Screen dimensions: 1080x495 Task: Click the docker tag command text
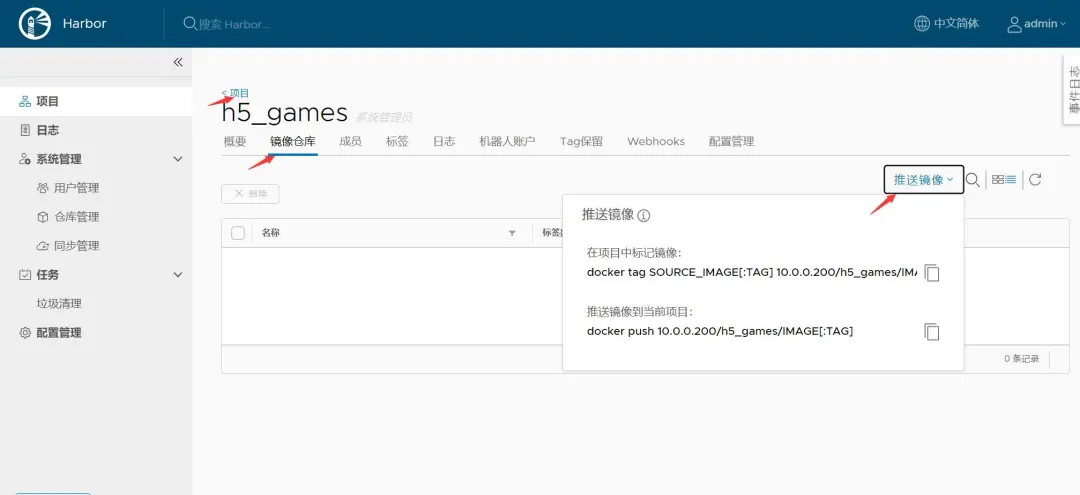751,272
